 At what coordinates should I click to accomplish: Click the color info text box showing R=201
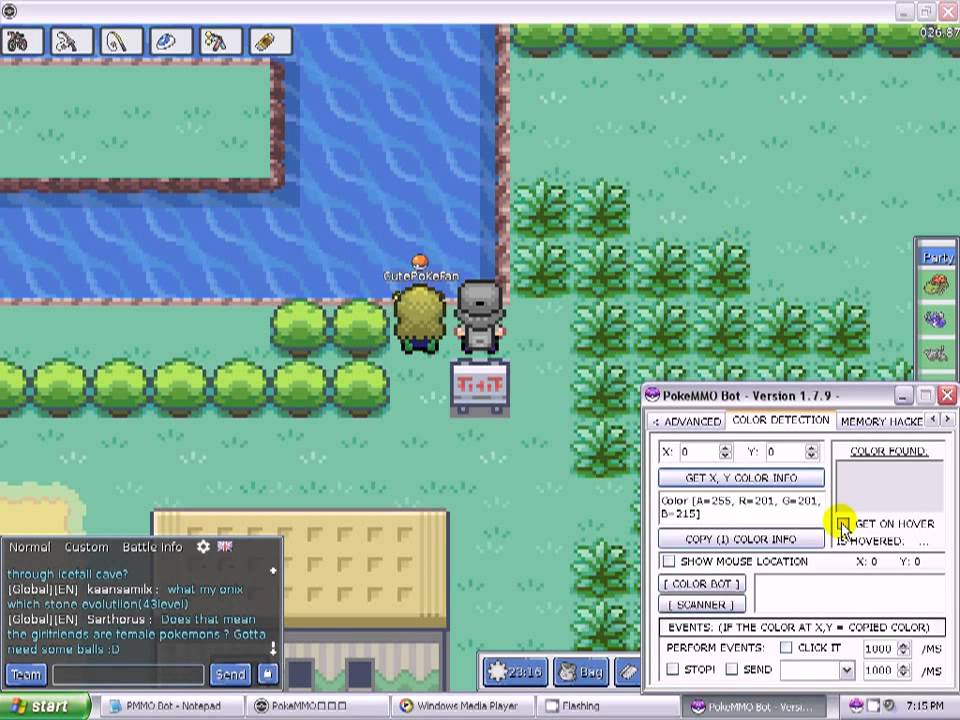[741, 508]
